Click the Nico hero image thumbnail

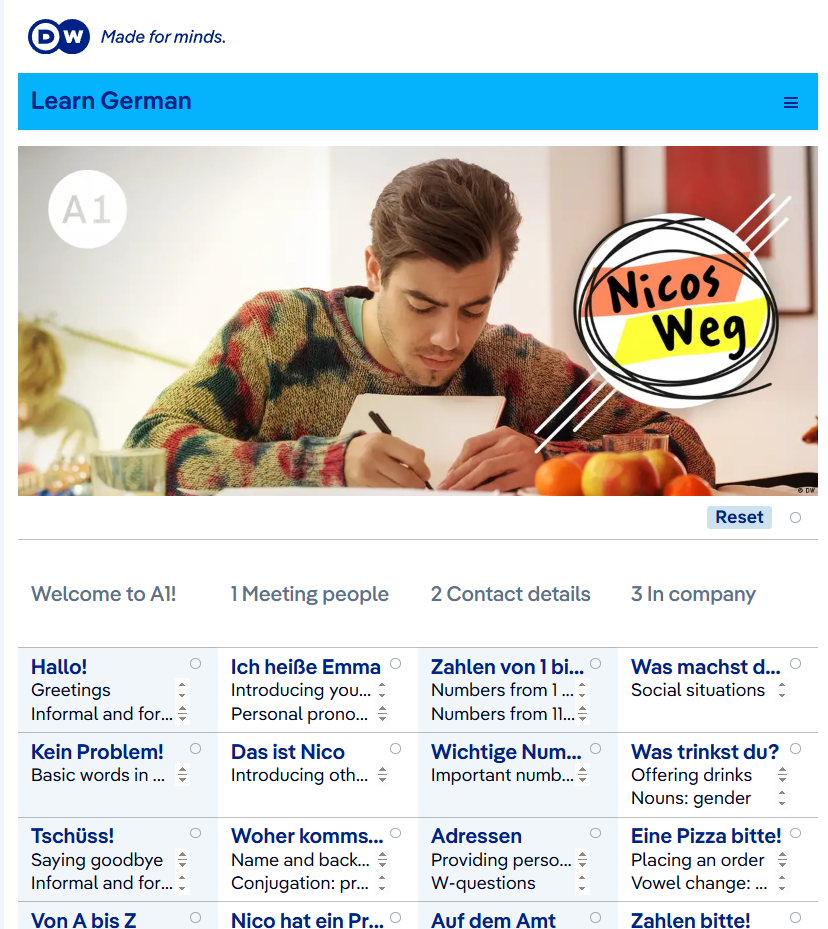pyautogui.click(x=418, y=321)
